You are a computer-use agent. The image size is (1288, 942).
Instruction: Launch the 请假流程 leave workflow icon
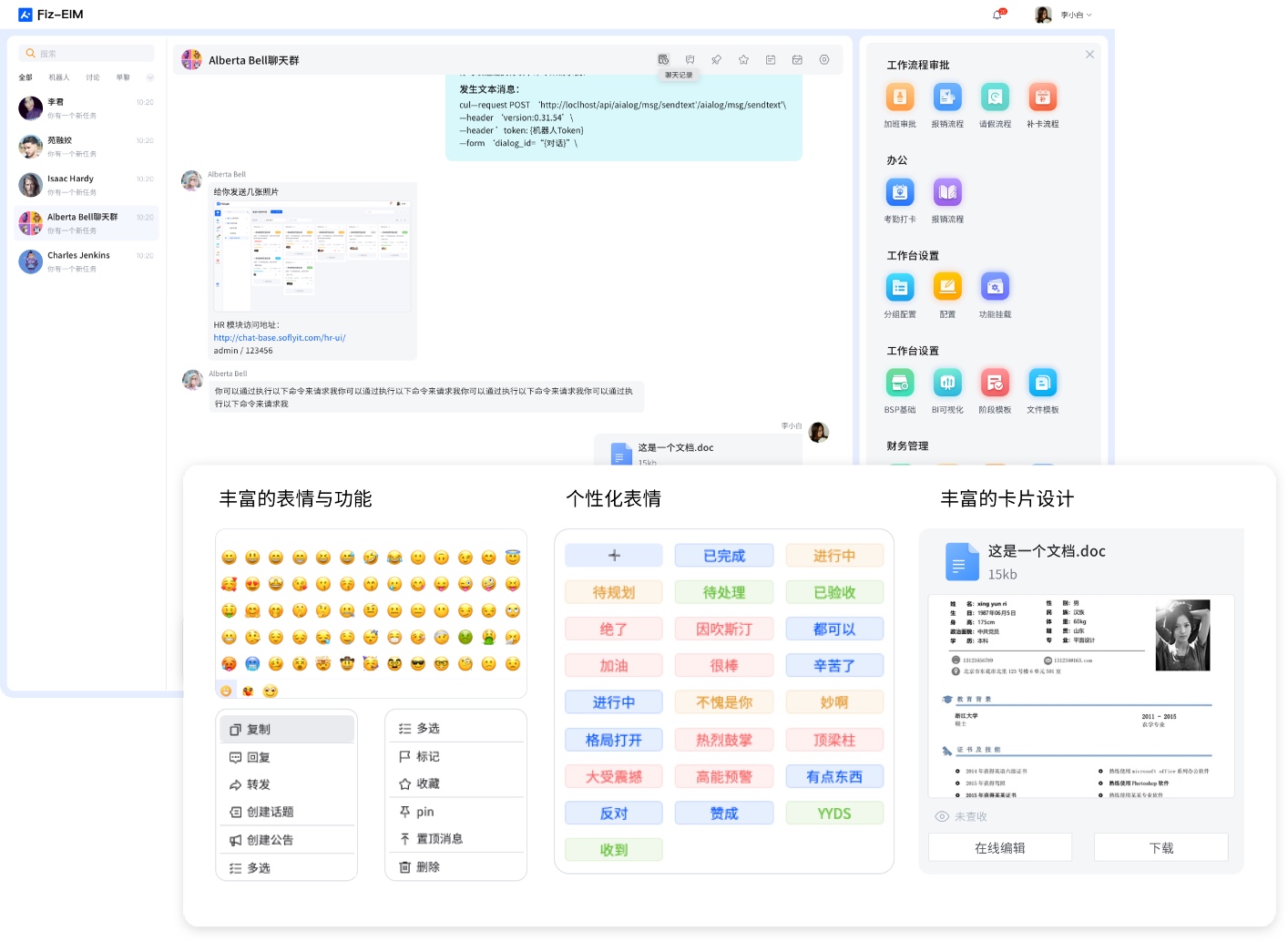coord(995,97)
